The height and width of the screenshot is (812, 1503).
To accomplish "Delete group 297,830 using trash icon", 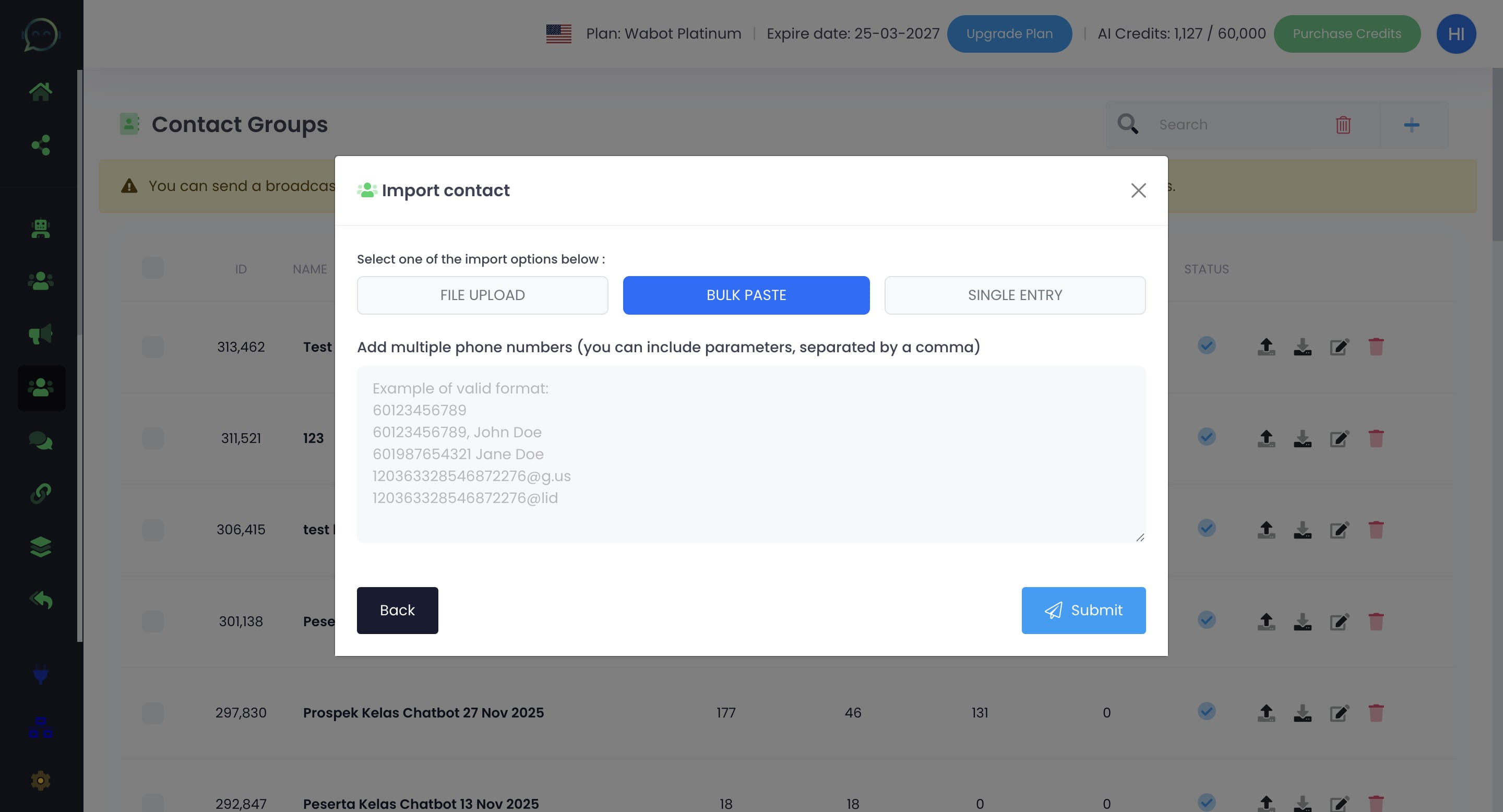I will tap(1375, 713).
